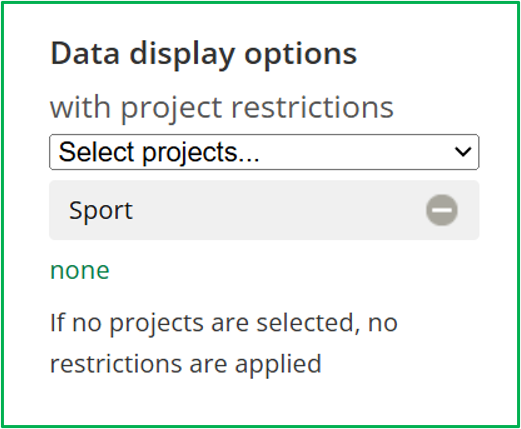This screenshot has height=429, width=521.
Task: Expand the dropdown using its chevron arrow
Action: (463, 152)
